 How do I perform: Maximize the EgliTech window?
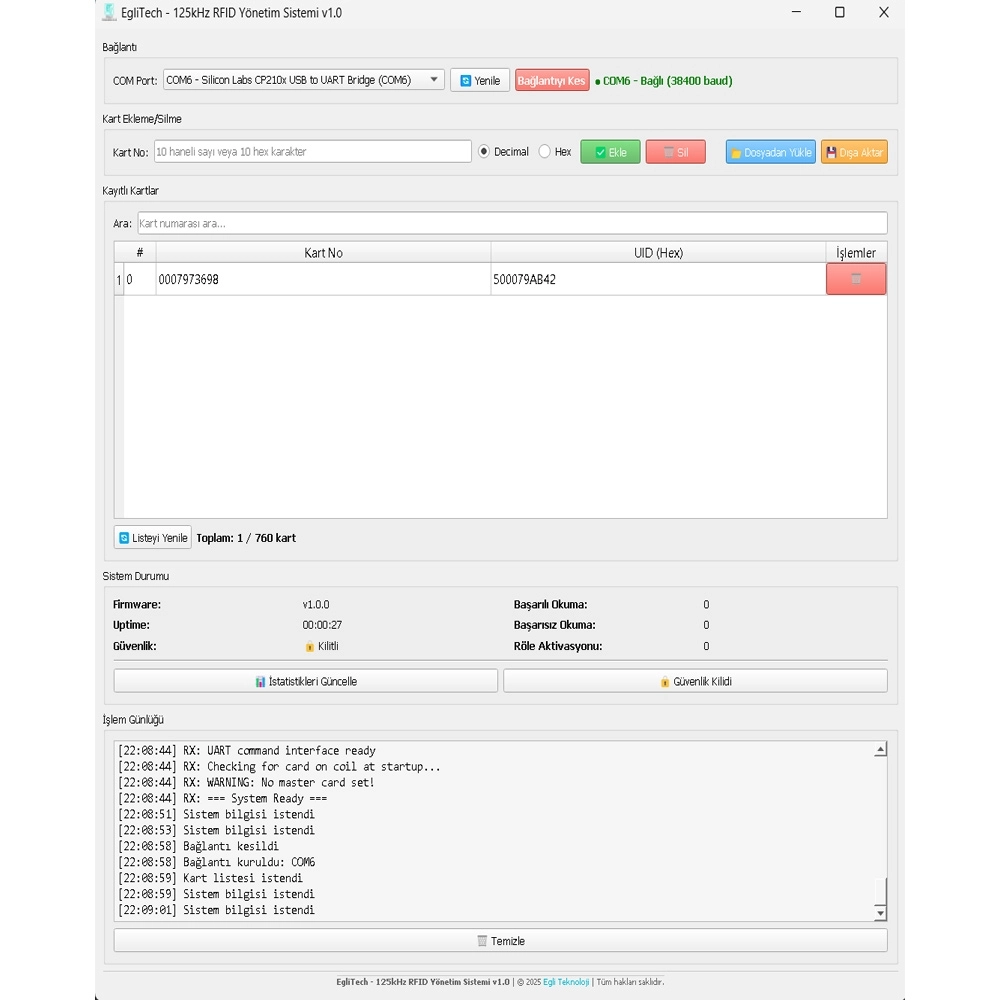click(x=839, y=12)
